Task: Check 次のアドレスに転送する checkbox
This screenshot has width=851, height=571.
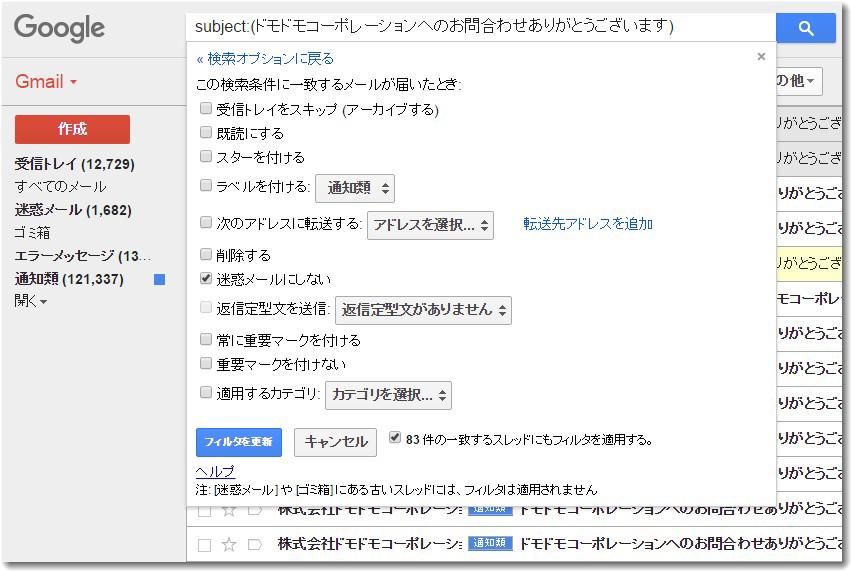Action: (206, 222)
